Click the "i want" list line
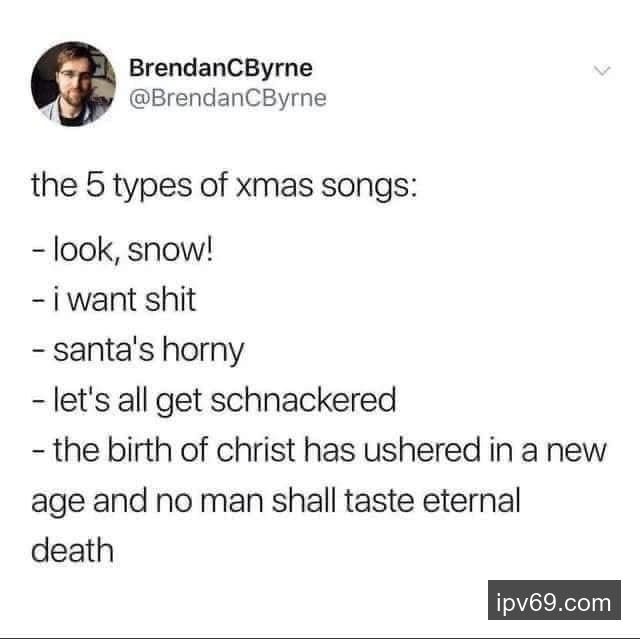Screen dimensions: 640x639 click(x=114, y=300)
